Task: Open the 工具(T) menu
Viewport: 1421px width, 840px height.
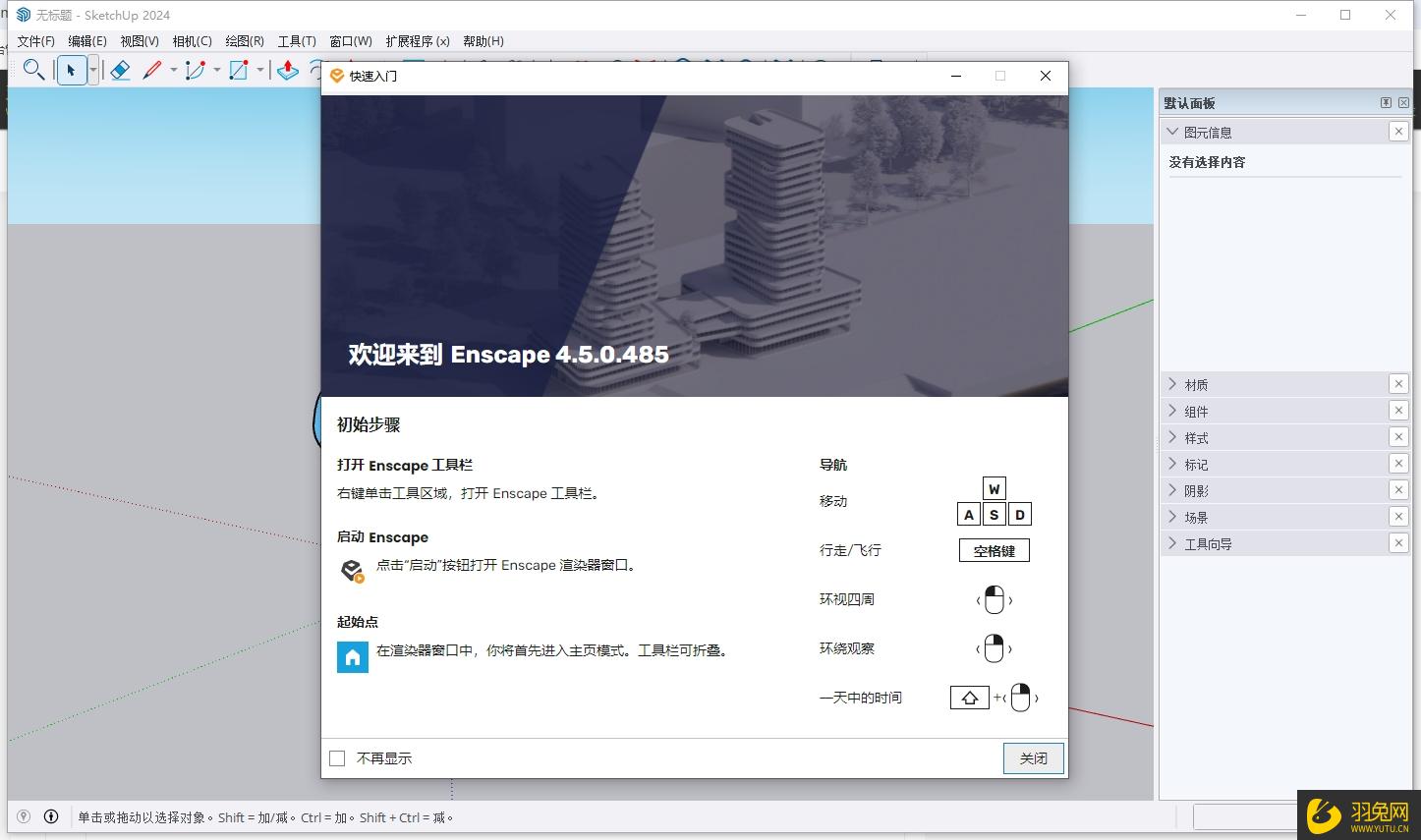Action: (x=297, y=41)
